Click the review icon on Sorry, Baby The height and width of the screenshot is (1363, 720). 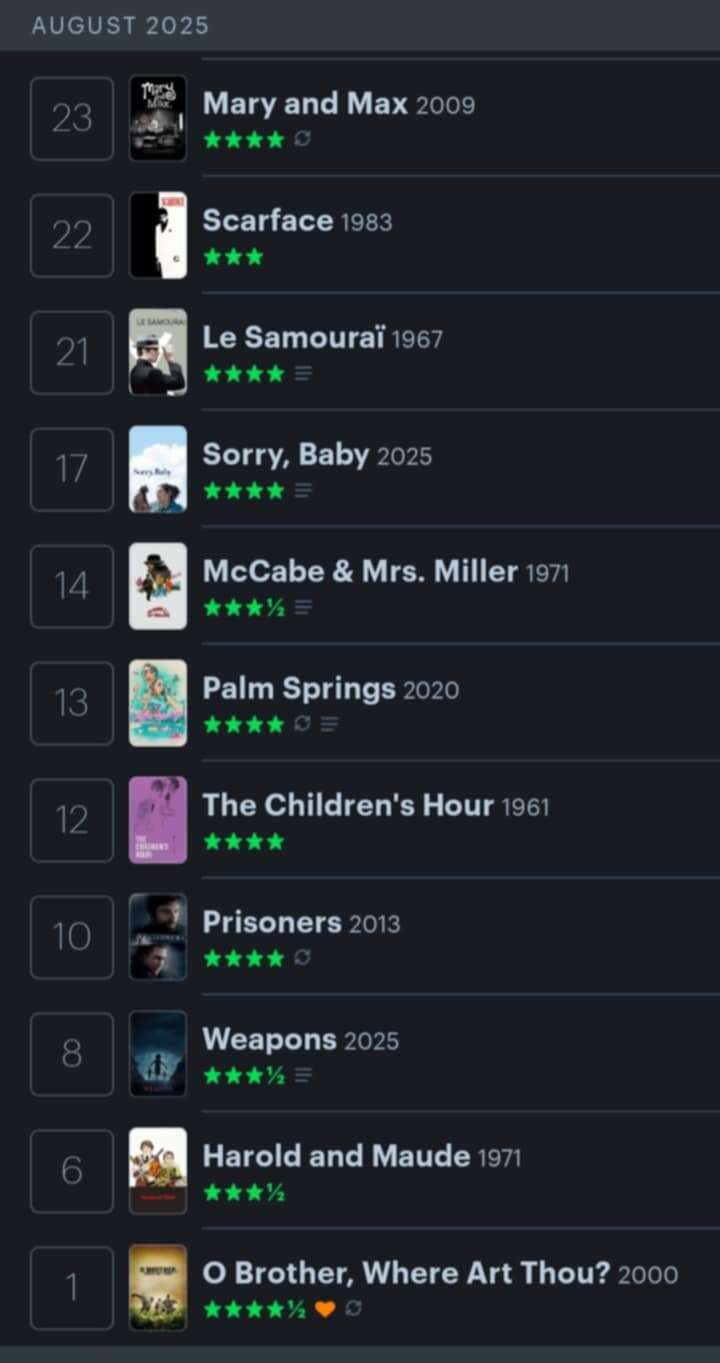click(x=303, y=491)
